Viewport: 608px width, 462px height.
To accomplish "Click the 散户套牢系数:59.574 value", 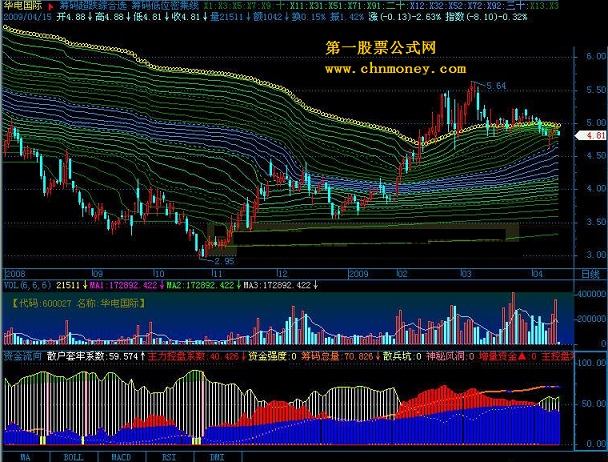I will [93, 356].
